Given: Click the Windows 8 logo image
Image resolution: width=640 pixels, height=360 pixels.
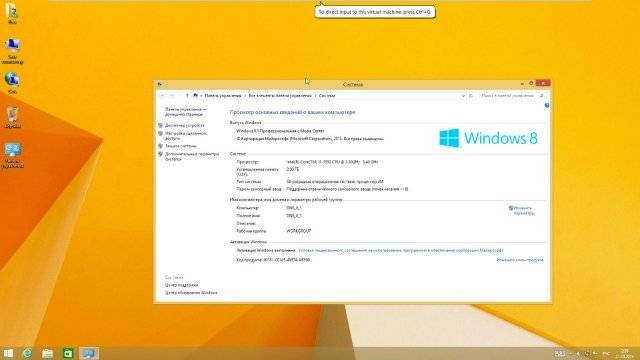Looking at the screenshot, I should (488, 138).
